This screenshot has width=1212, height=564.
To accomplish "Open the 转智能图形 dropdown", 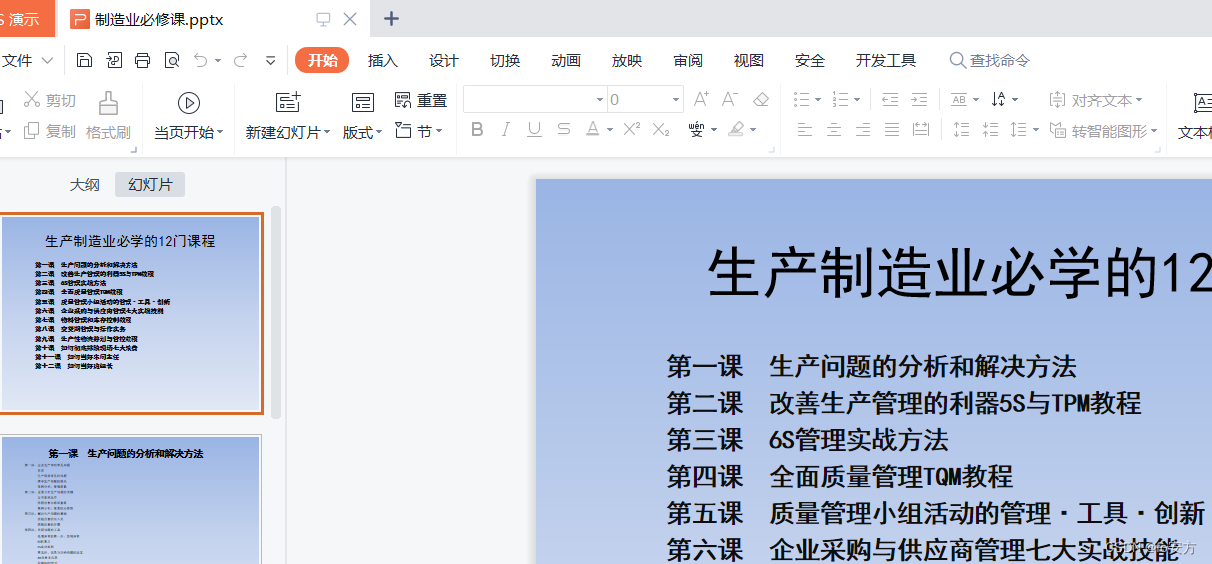I will (x=1103, y=131).
